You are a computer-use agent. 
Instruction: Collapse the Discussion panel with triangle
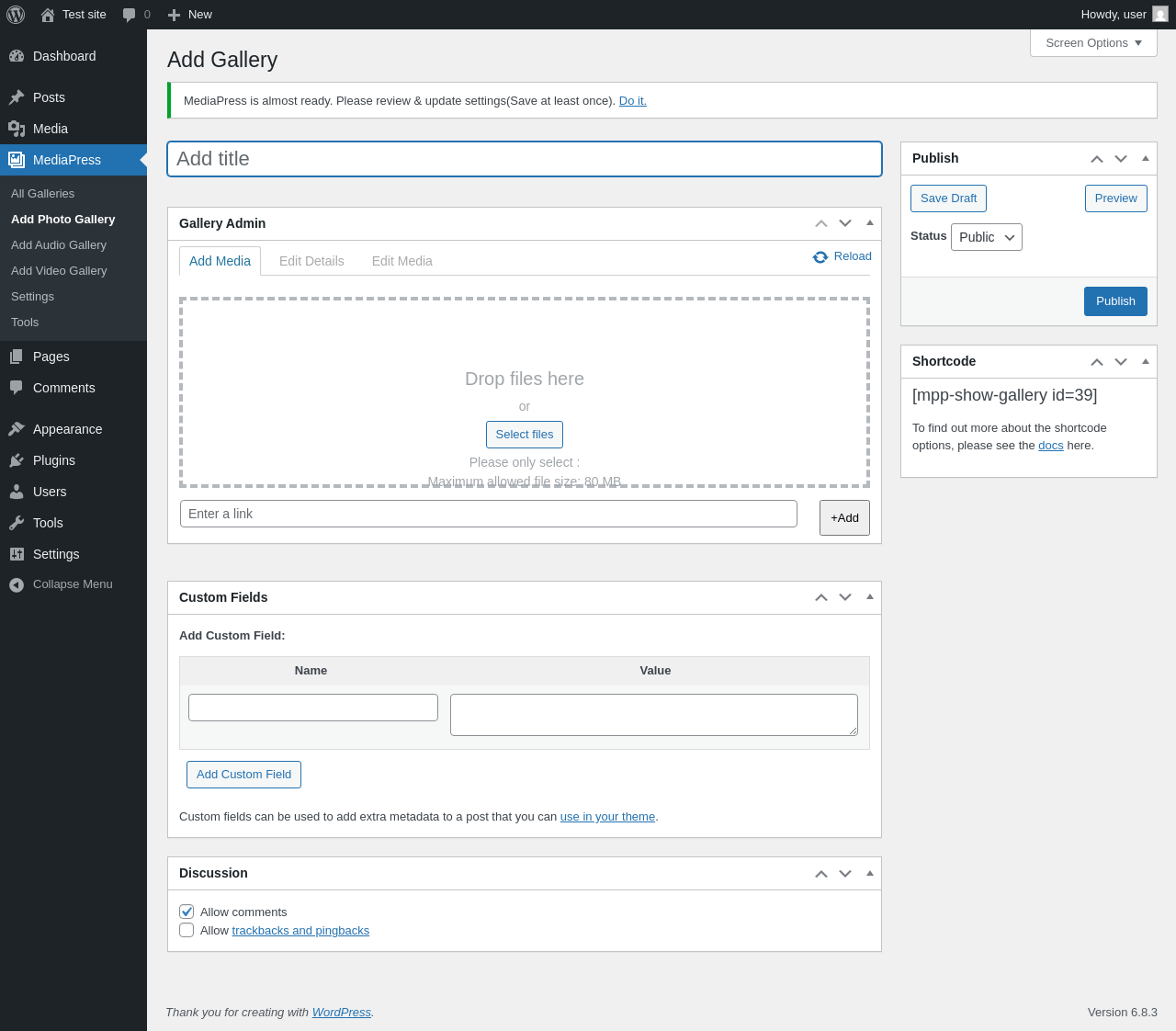tap(870, 873)
